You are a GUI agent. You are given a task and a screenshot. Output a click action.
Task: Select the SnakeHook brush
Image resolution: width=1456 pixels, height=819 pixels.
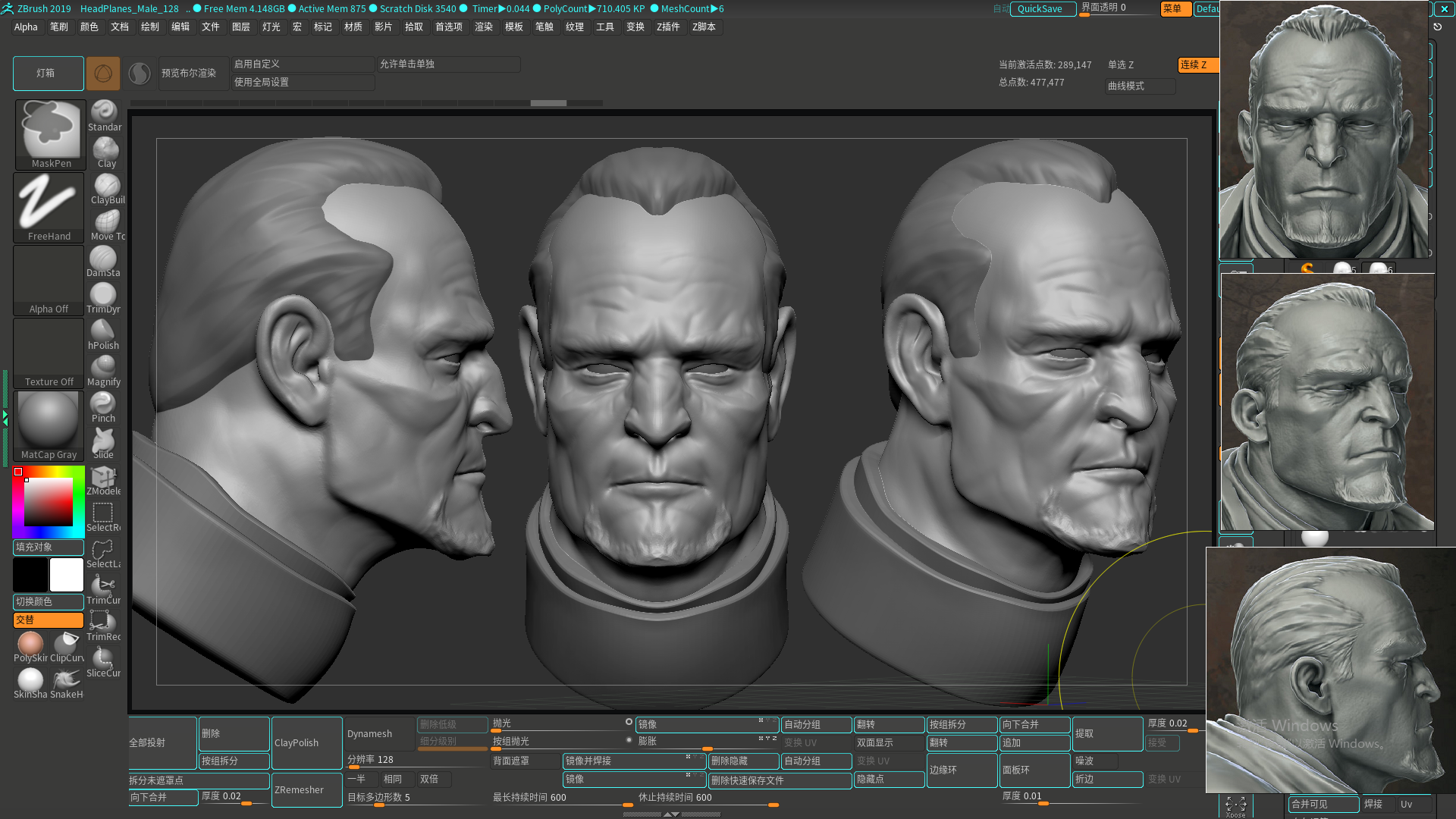coord(67,684)
